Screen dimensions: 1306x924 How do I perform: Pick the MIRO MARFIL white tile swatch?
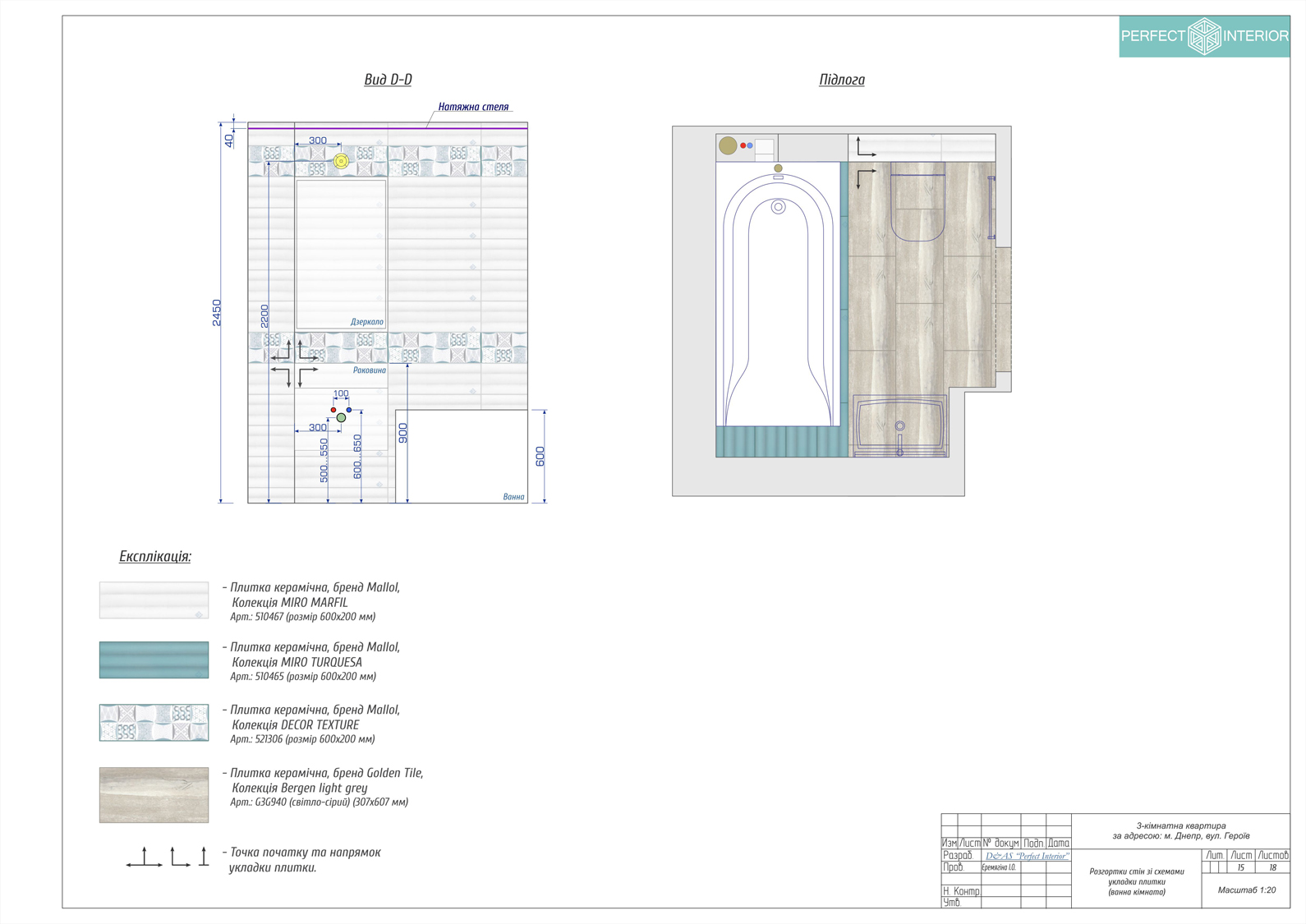tap(154, 600)
